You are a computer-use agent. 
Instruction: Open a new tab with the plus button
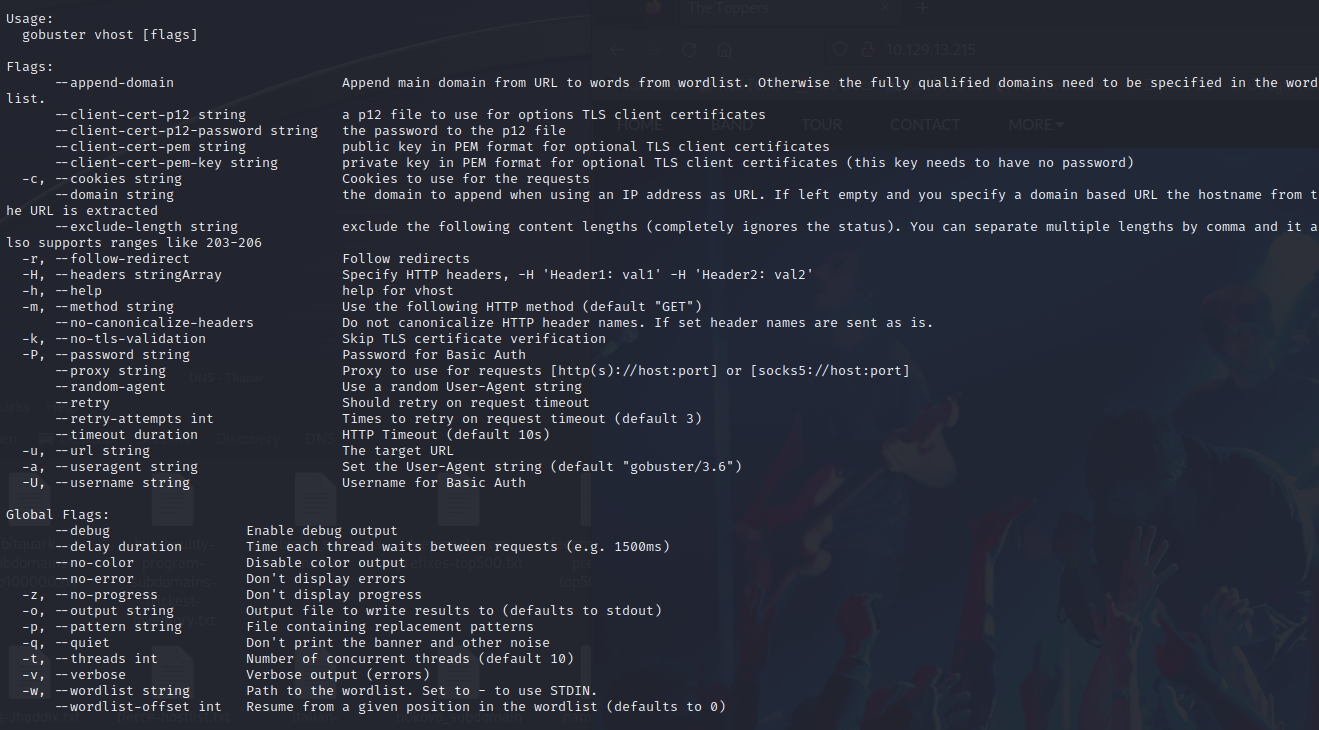click(921, 9)
